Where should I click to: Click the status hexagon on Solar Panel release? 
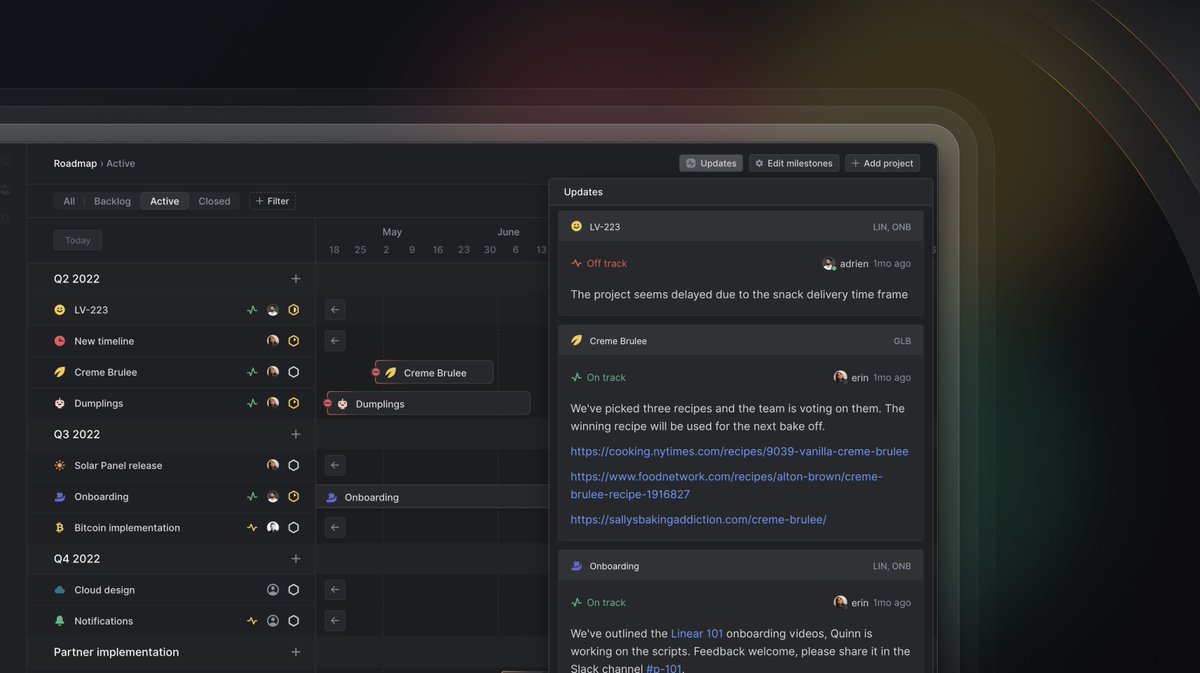coord(294,465)
